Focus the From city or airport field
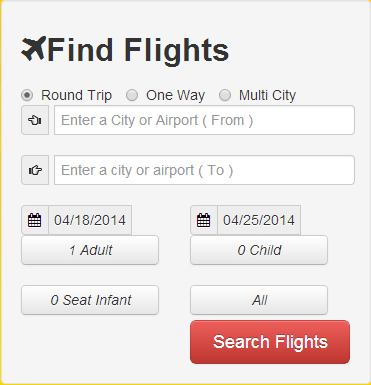Viewport: 371px width, 385px height. [x=204, y=120]
